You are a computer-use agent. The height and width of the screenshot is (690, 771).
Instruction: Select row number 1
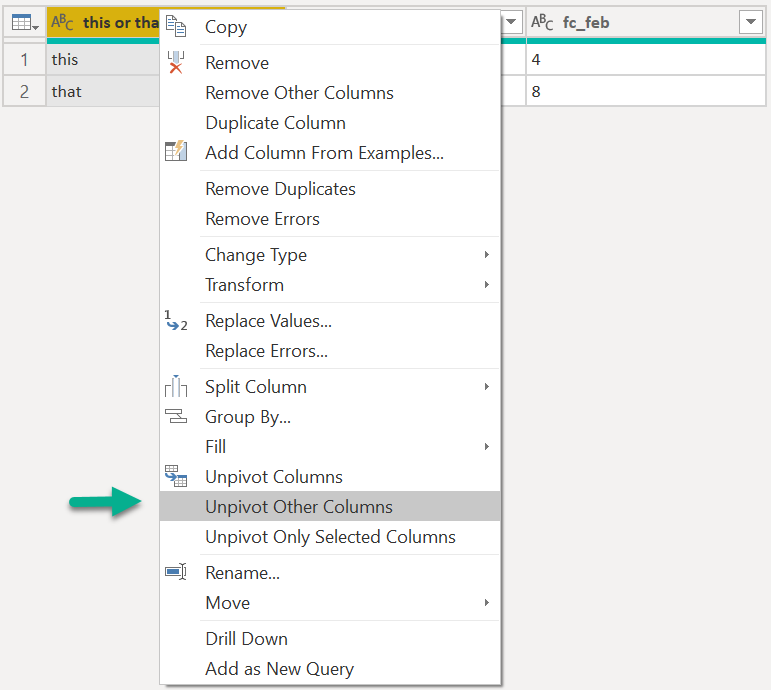tap(24, 60)
